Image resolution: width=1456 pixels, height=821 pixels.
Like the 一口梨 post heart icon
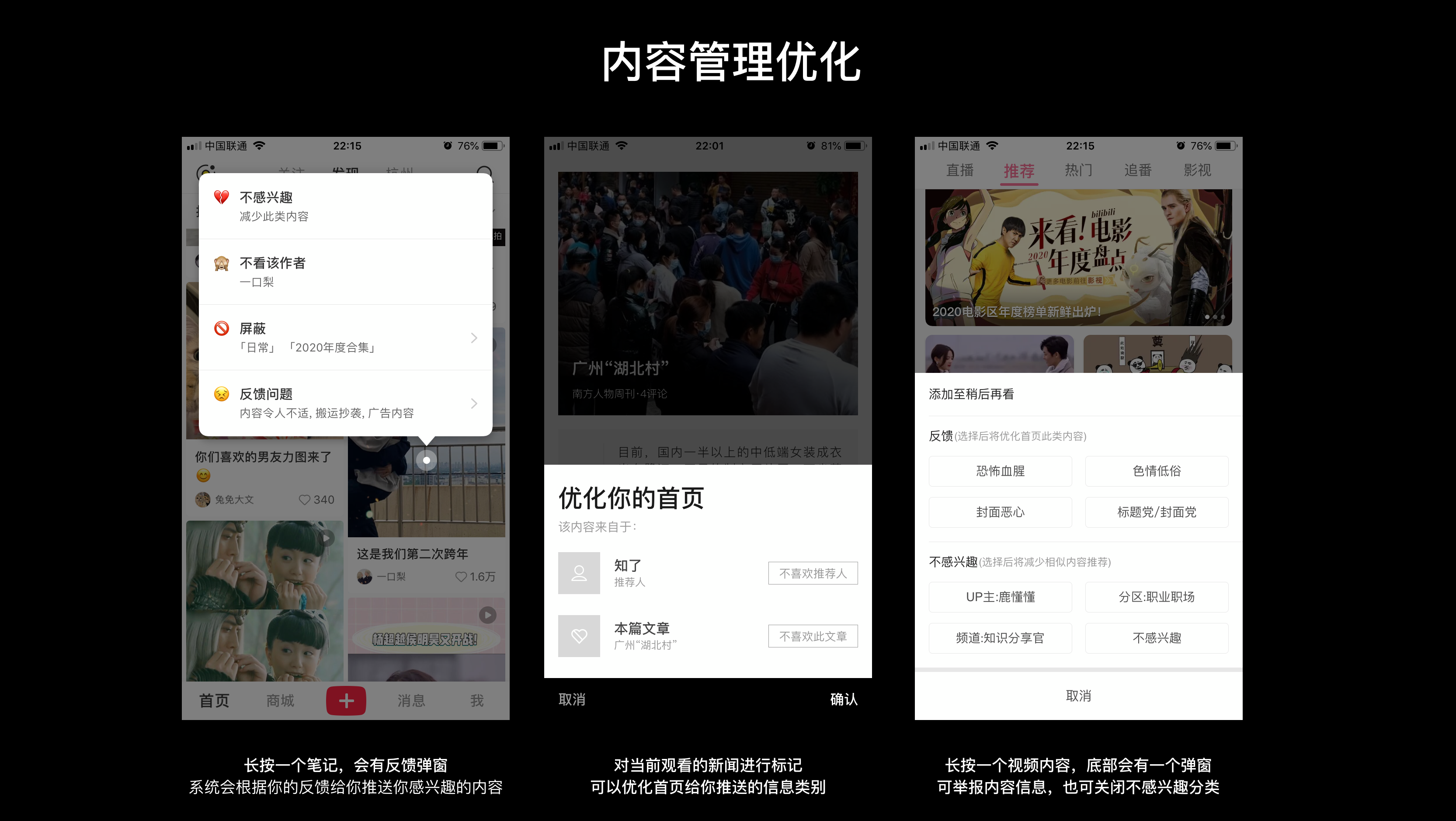[461, 577]
